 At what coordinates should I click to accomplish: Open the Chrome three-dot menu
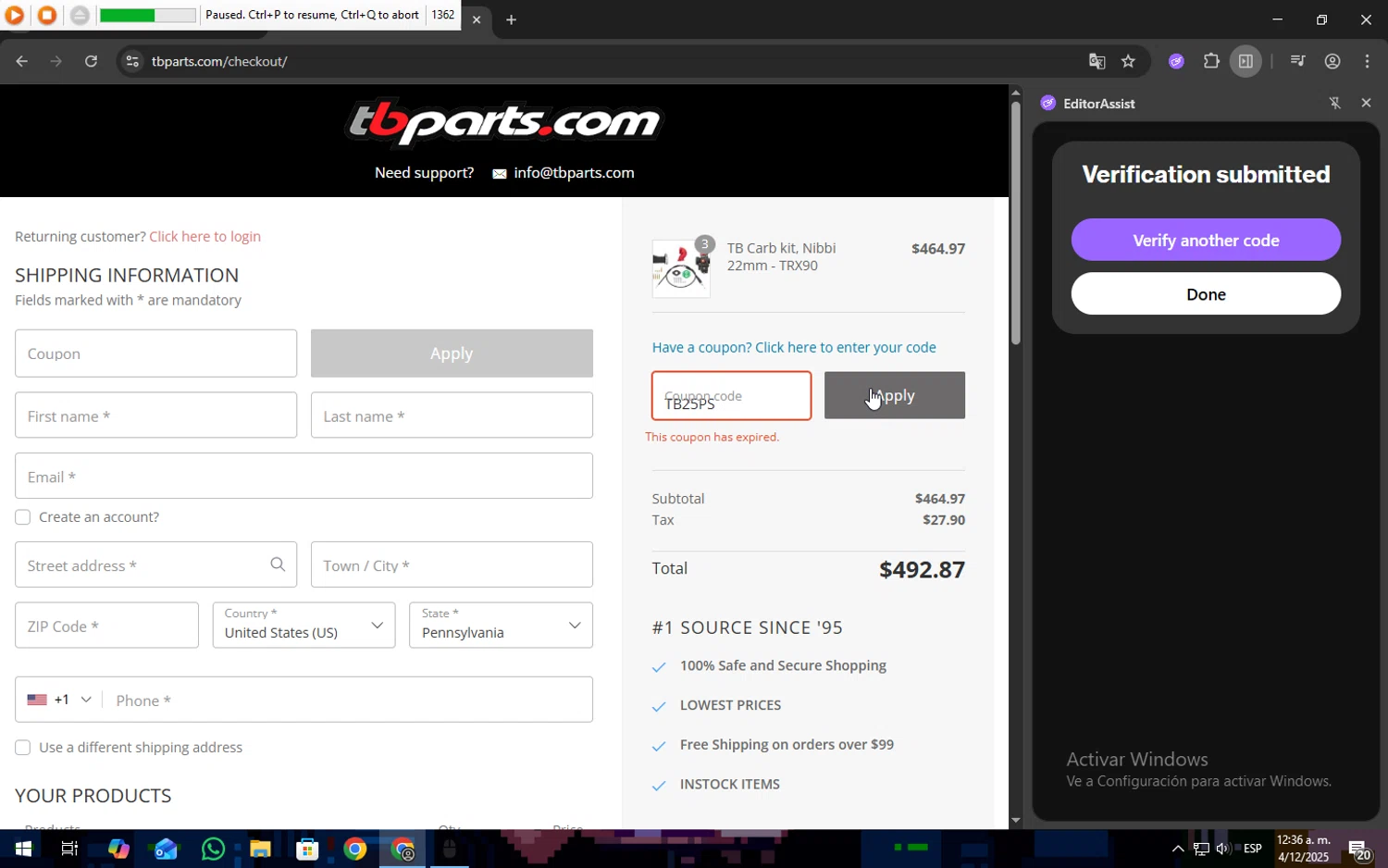pyautogui.click(x=1368, y=61)
